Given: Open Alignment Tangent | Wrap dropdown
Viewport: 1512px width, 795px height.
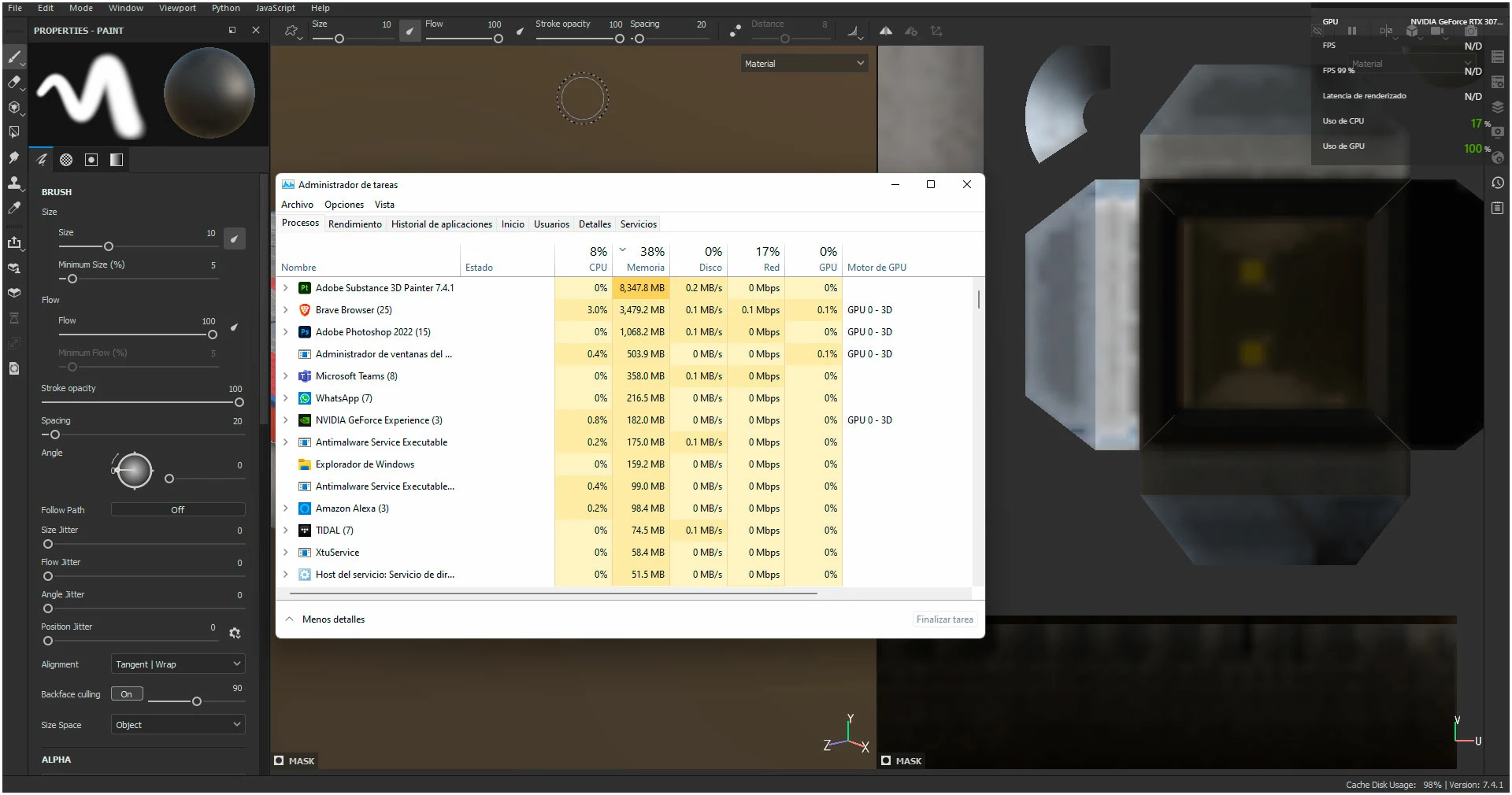Looking at the screenshot, I should tap(178, 664).
